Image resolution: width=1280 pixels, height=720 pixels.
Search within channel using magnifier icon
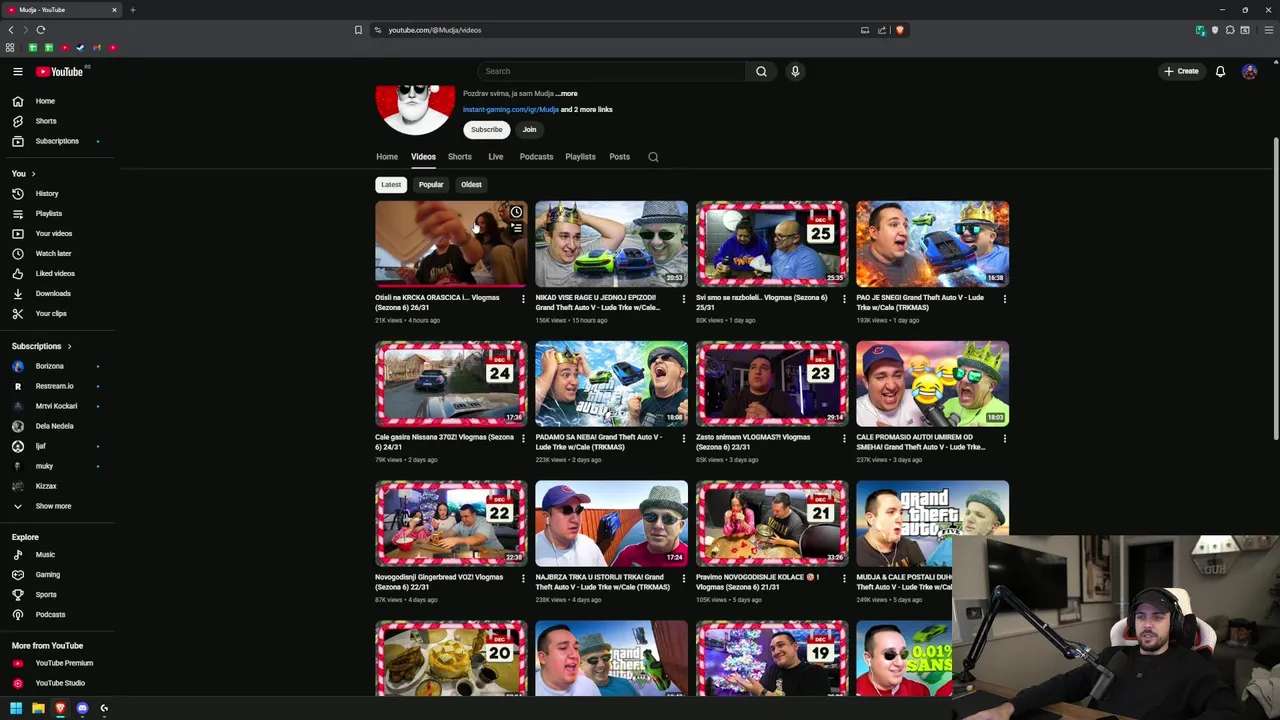pyautogui.click(x=653, y=157)
